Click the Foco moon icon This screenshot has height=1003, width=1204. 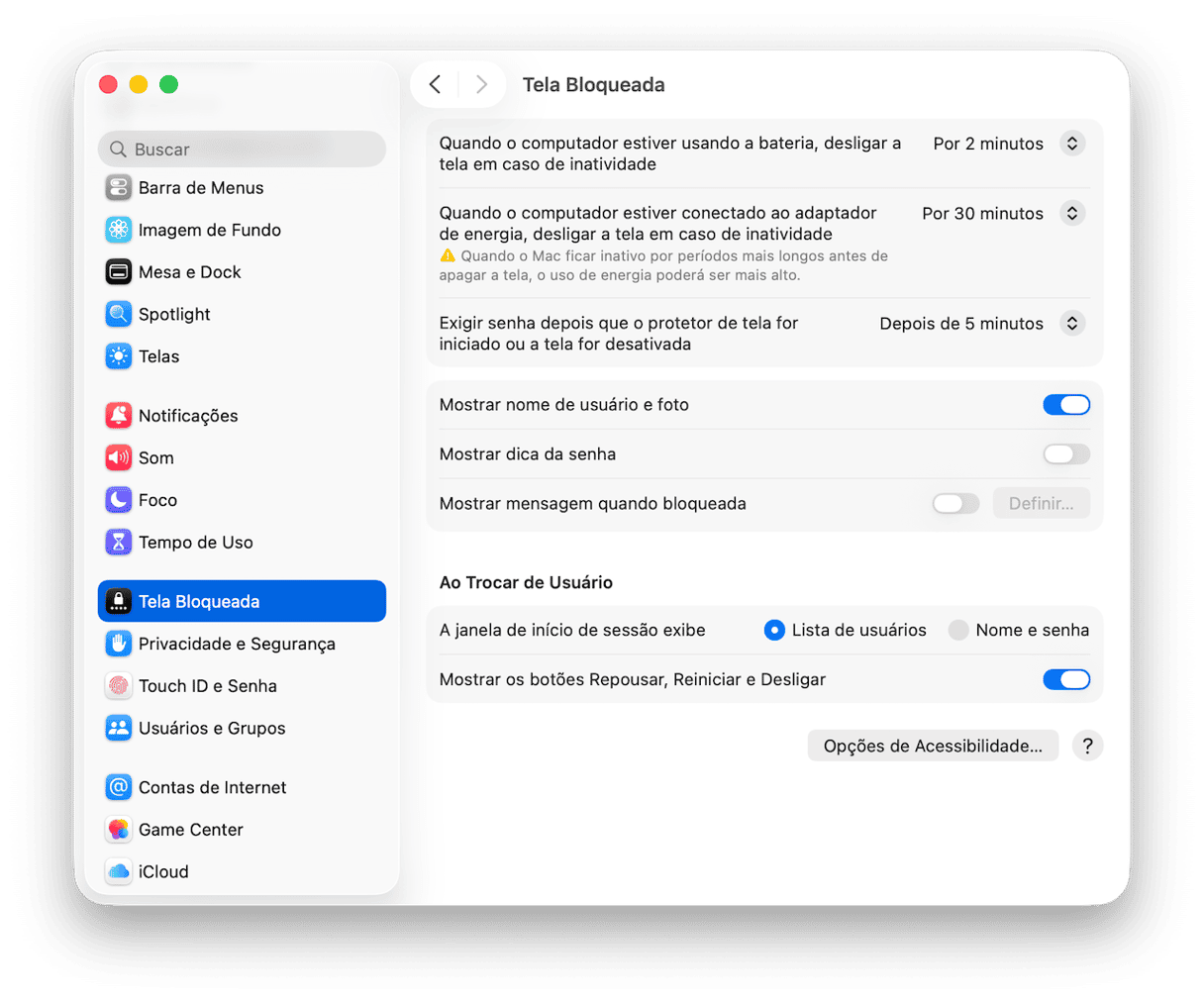coord(119,500)
